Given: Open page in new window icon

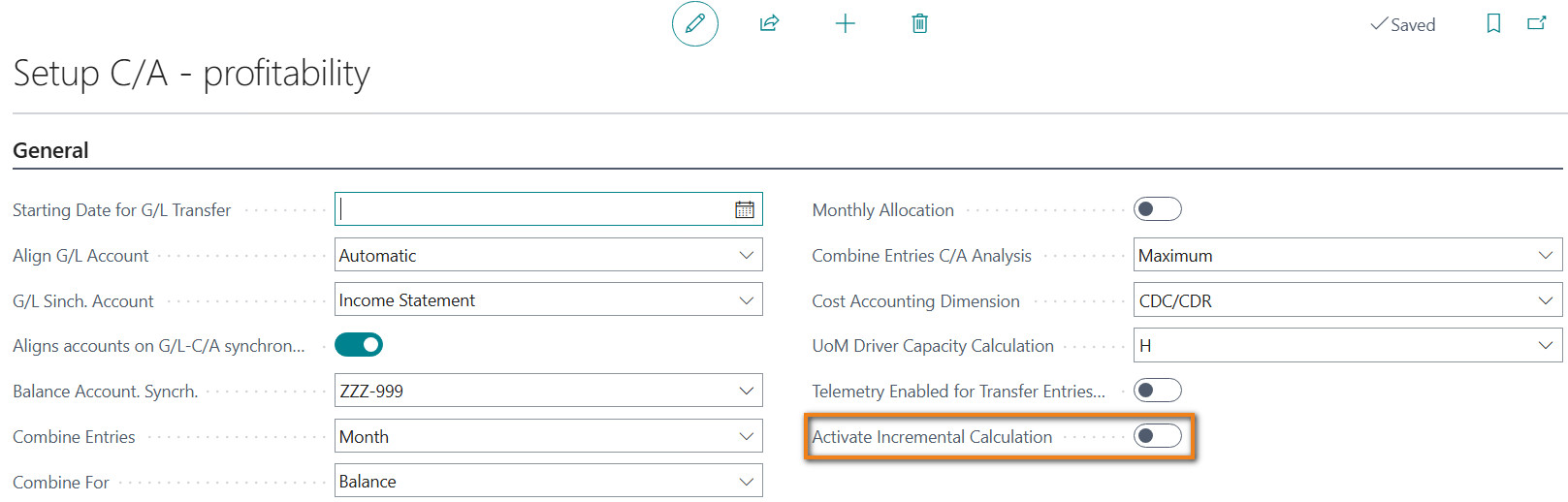Looking at the screenshot, I should (1537, 23).
